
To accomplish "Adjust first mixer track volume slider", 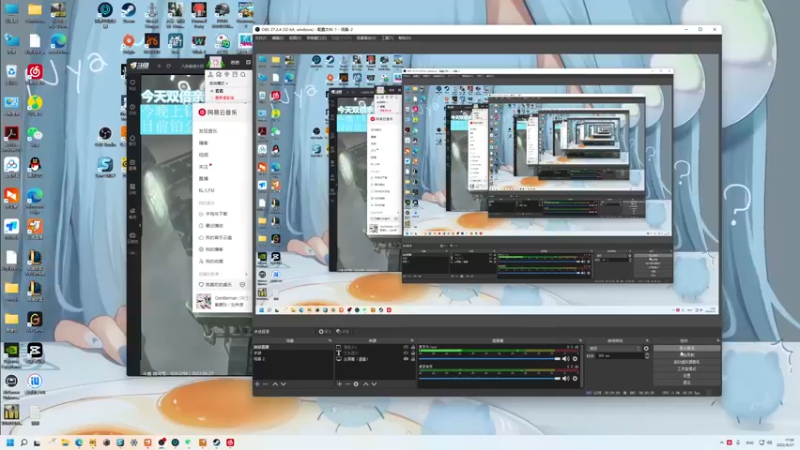I will point(489,359).
